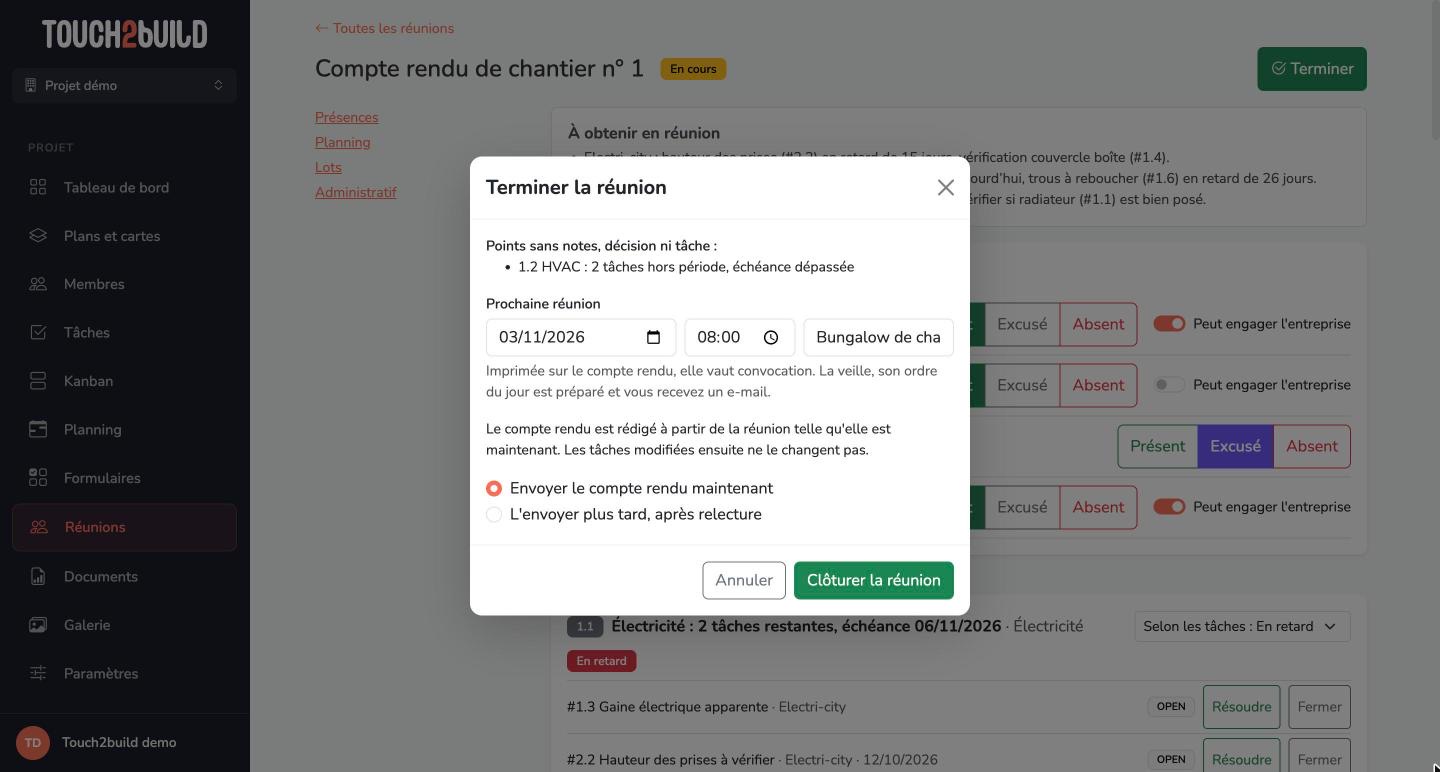This screenshot has width=1440, height=772.
Task: Enable the disabled Peut engager l'entreprise switch
Action: click(x=1169, y=385)
